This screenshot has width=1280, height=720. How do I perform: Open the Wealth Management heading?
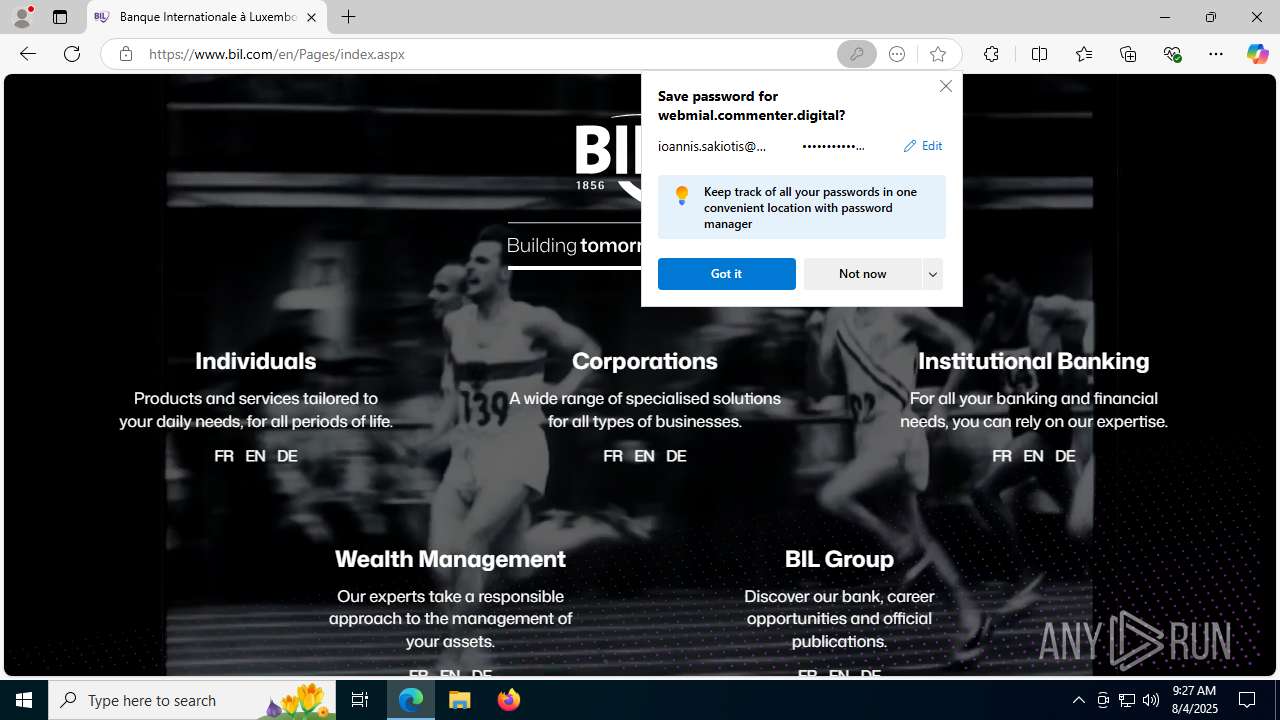pos(450,559)
